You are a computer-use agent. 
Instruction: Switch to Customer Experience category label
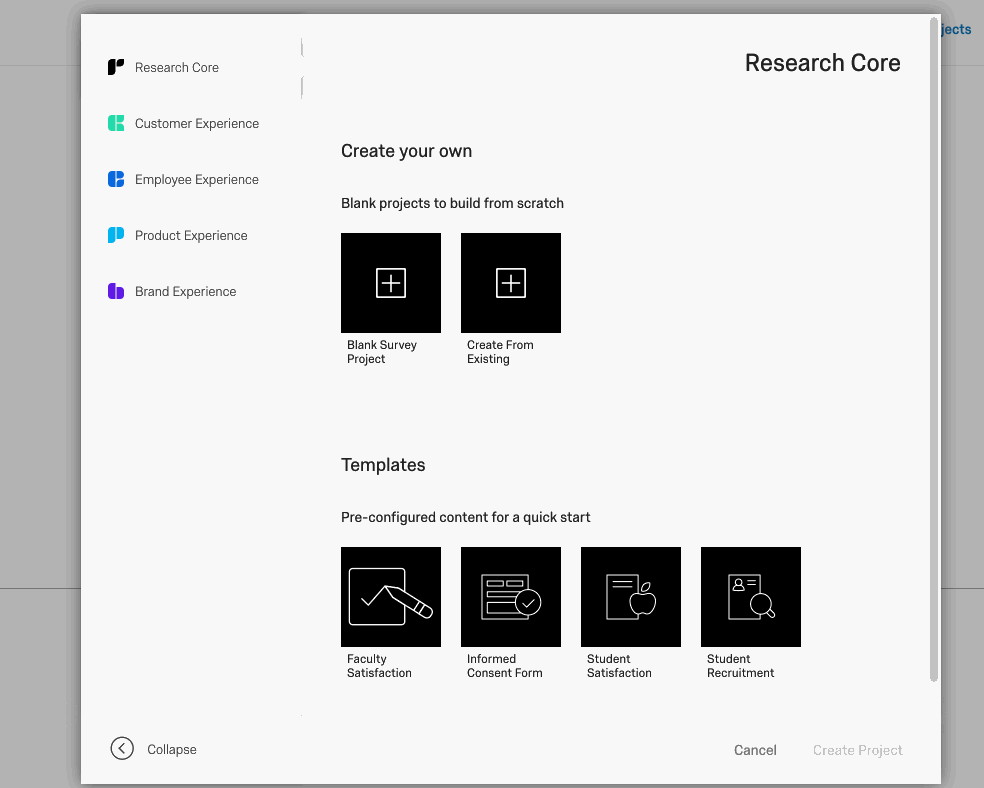coord(197,124)
